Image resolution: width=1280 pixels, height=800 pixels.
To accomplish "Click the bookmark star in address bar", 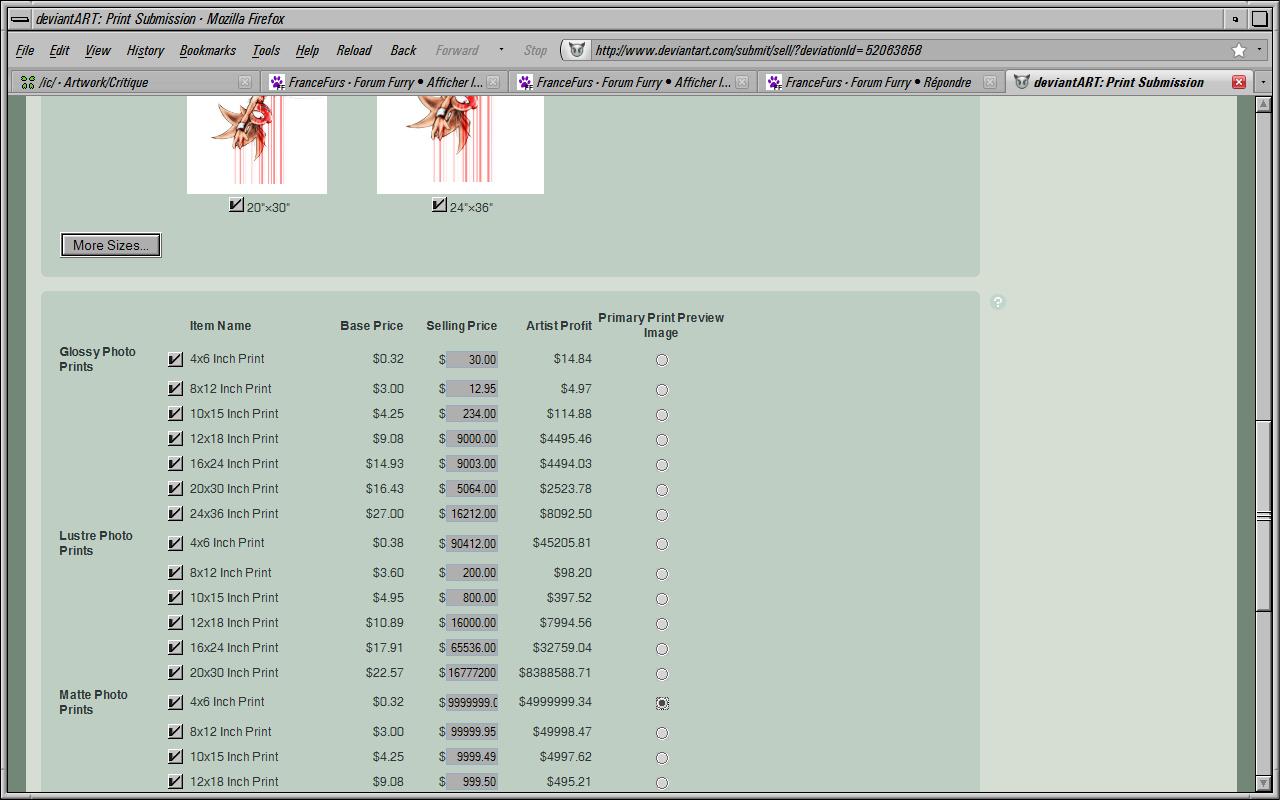I will tap(1239, 50).
